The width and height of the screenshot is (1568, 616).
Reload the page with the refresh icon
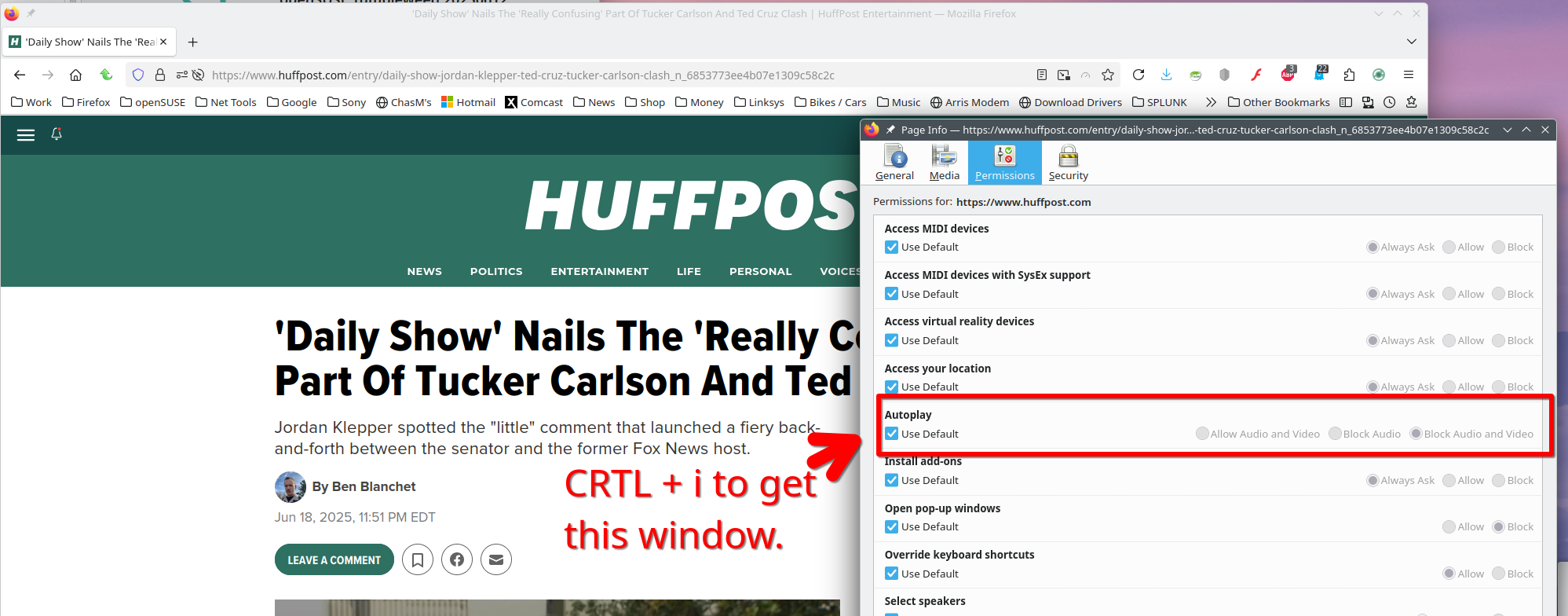[x=1139, y=75]
